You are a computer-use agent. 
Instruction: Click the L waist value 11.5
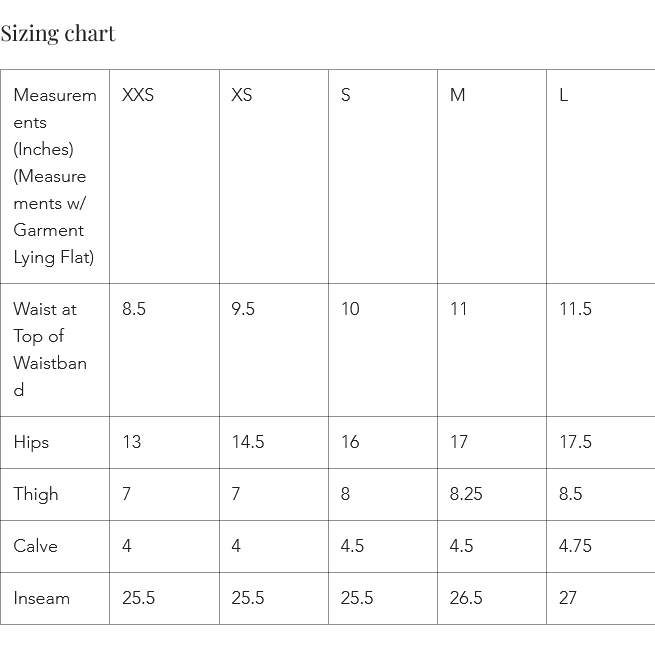coord(575,309)
